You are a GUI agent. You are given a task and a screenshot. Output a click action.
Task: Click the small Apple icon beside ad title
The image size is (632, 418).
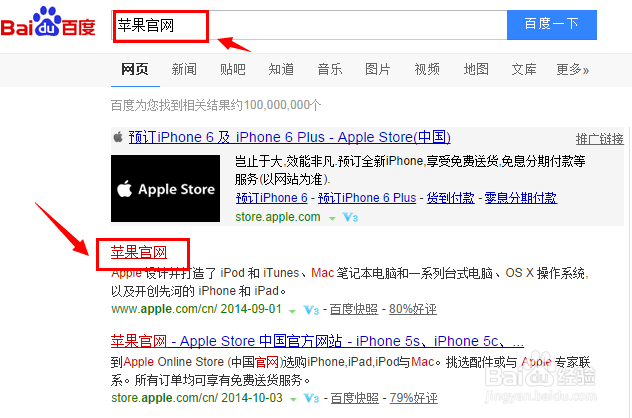pyautogui.click(x=118, y=137)
